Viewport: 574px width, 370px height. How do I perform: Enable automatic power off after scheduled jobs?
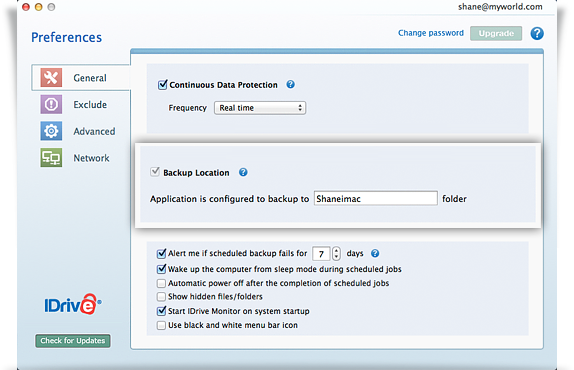161,283
